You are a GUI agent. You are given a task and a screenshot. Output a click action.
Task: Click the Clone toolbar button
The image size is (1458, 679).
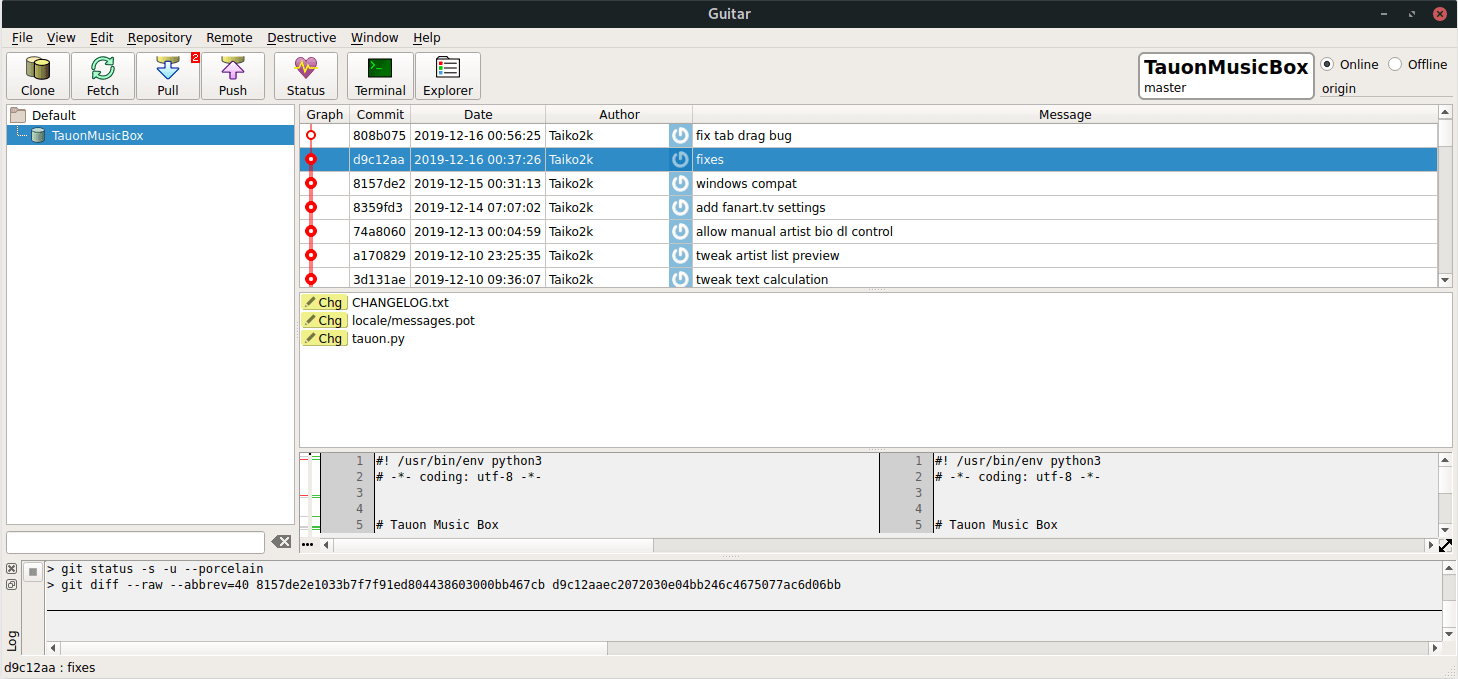[38, 76]
